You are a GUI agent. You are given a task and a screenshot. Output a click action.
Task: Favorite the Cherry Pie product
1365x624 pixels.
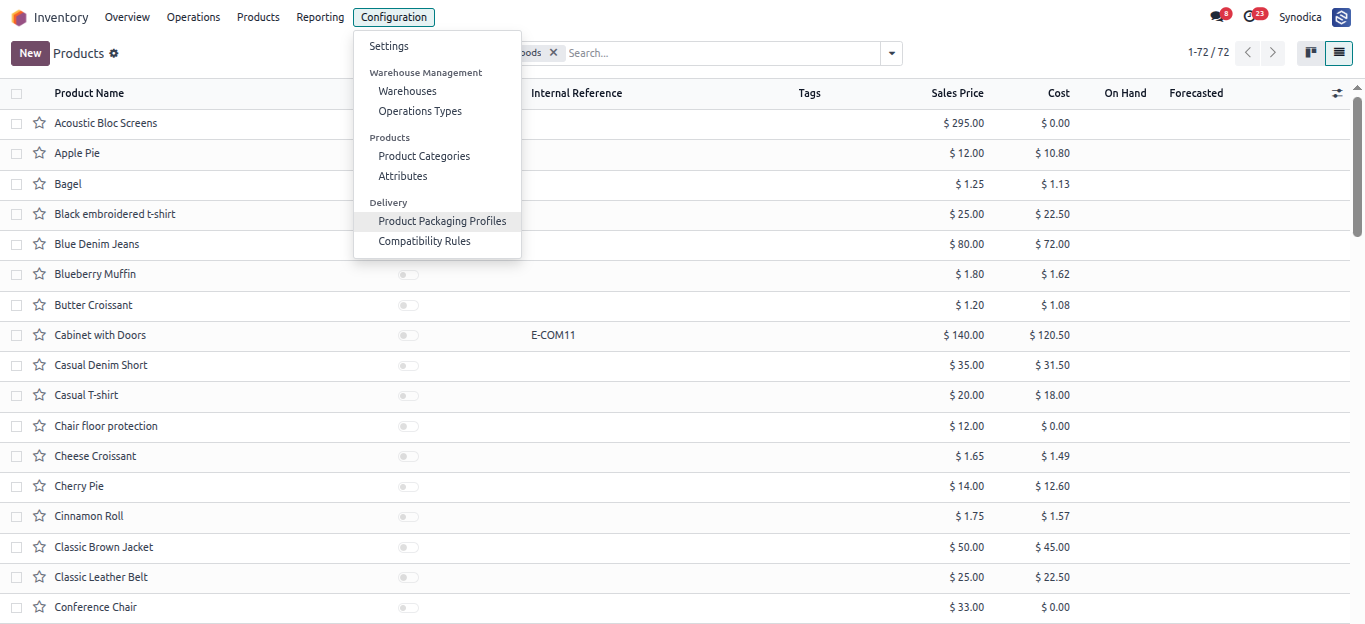pos(39,486)
